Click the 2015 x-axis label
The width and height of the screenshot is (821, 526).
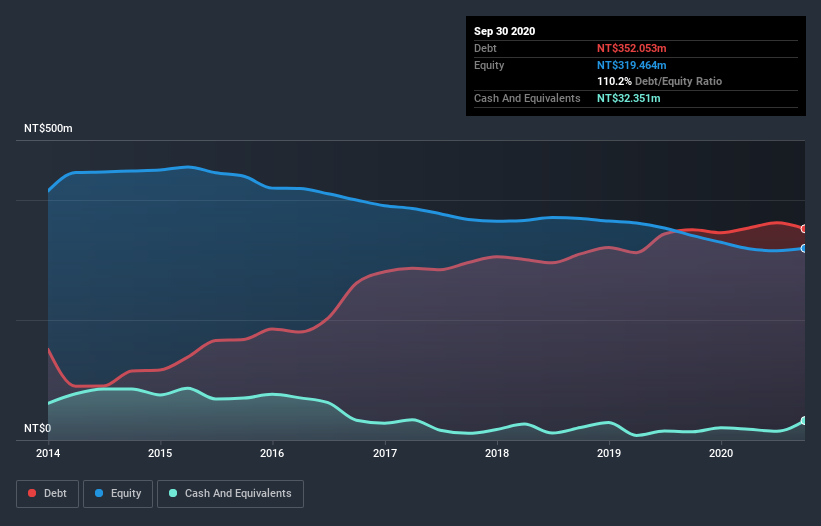pos(160,453)
